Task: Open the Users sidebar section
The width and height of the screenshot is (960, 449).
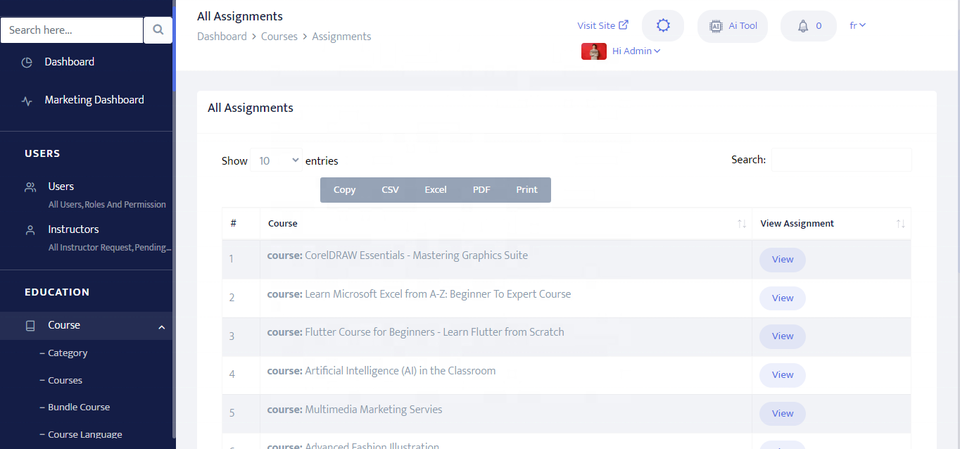Action: (x=61, y=186)
